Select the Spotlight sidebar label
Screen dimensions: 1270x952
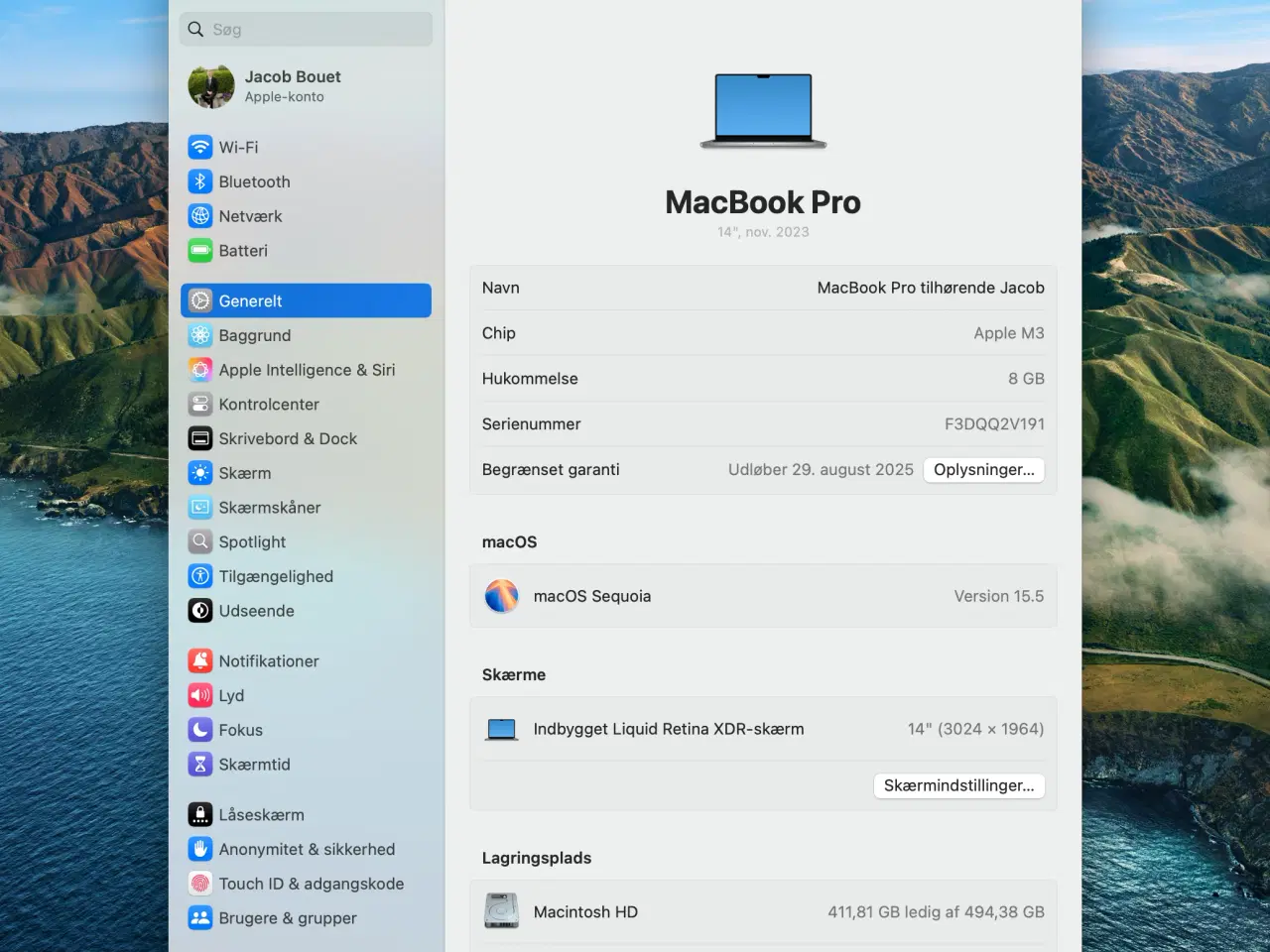tap(252, 542)
